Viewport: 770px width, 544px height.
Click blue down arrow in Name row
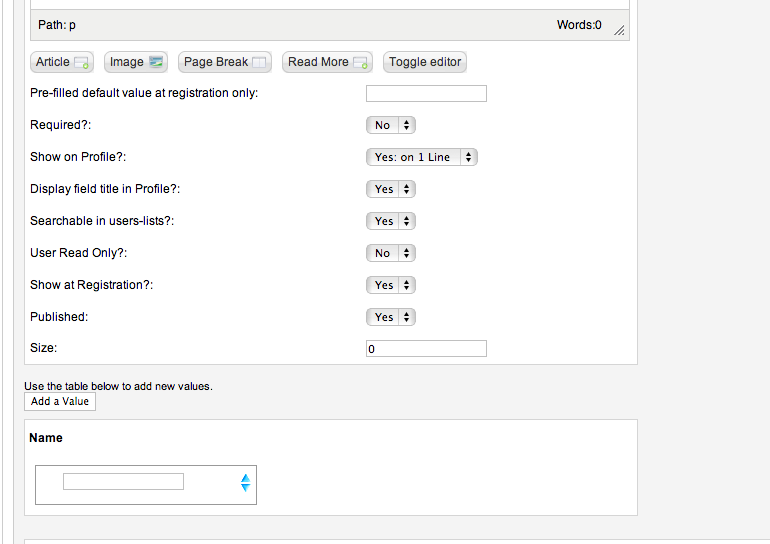pos(246,488)
